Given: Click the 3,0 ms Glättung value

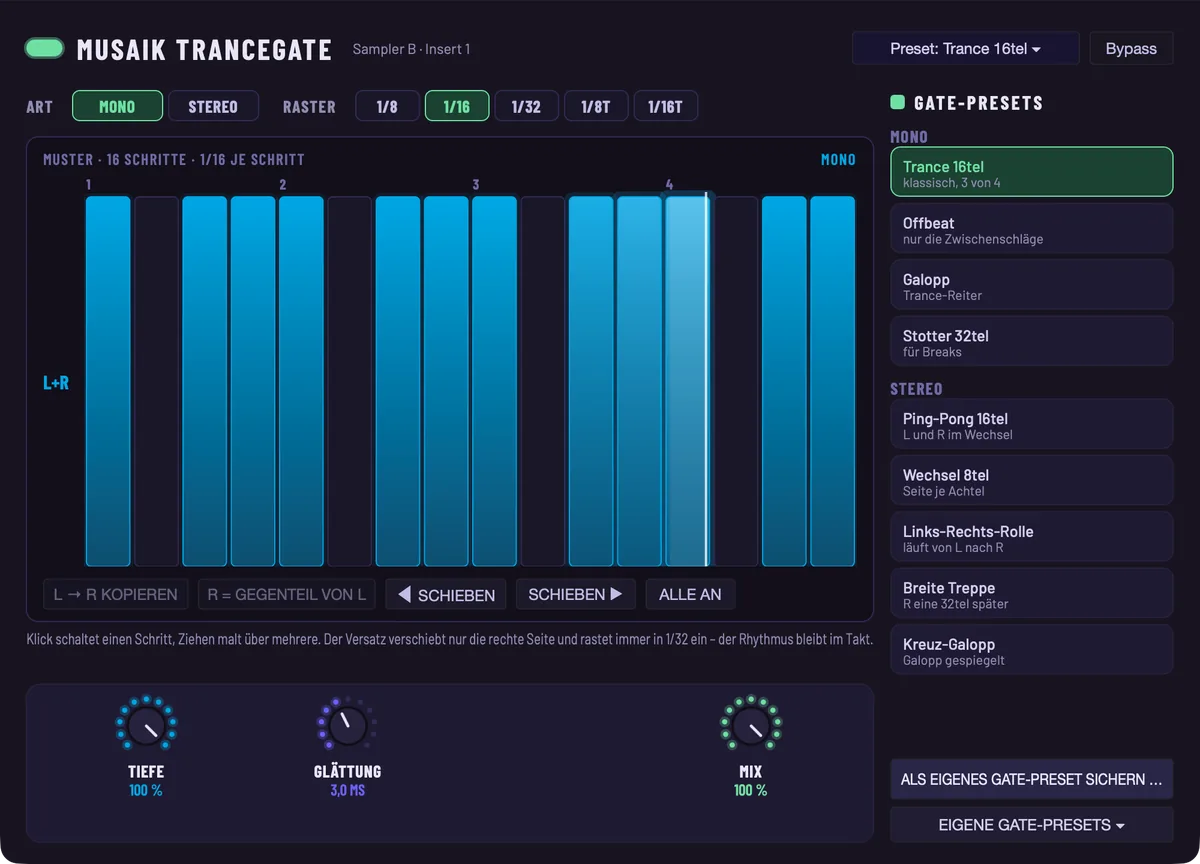Looking at the screenshot, I should (x=347, y=790).
